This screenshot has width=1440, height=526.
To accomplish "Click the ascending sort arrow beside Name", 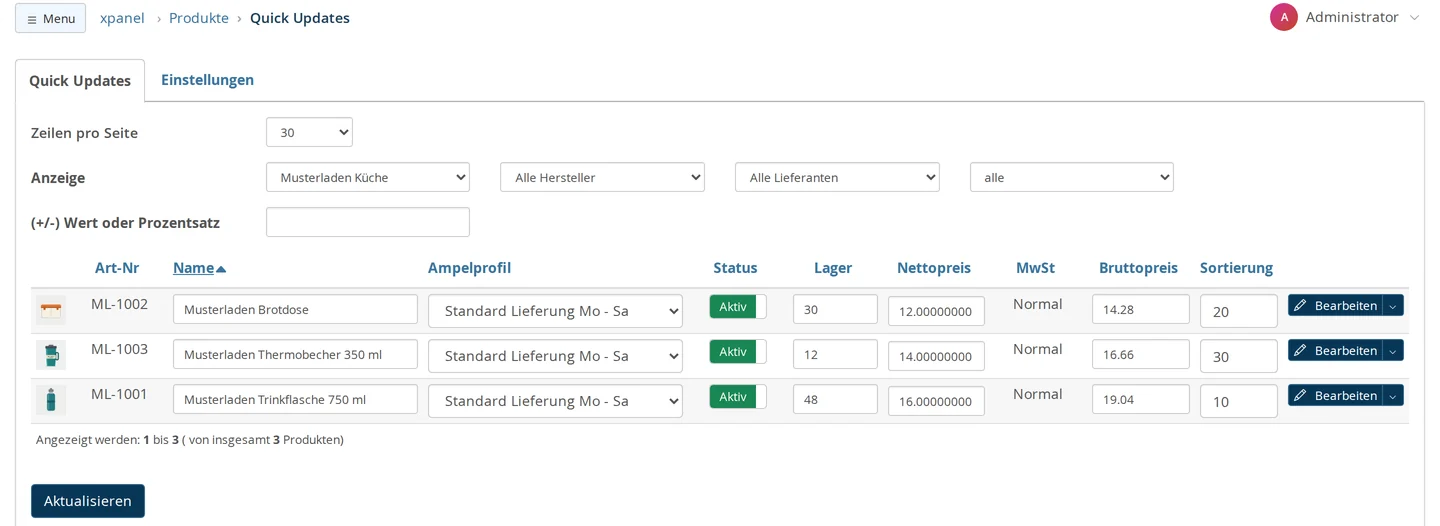I will [221, 269].
